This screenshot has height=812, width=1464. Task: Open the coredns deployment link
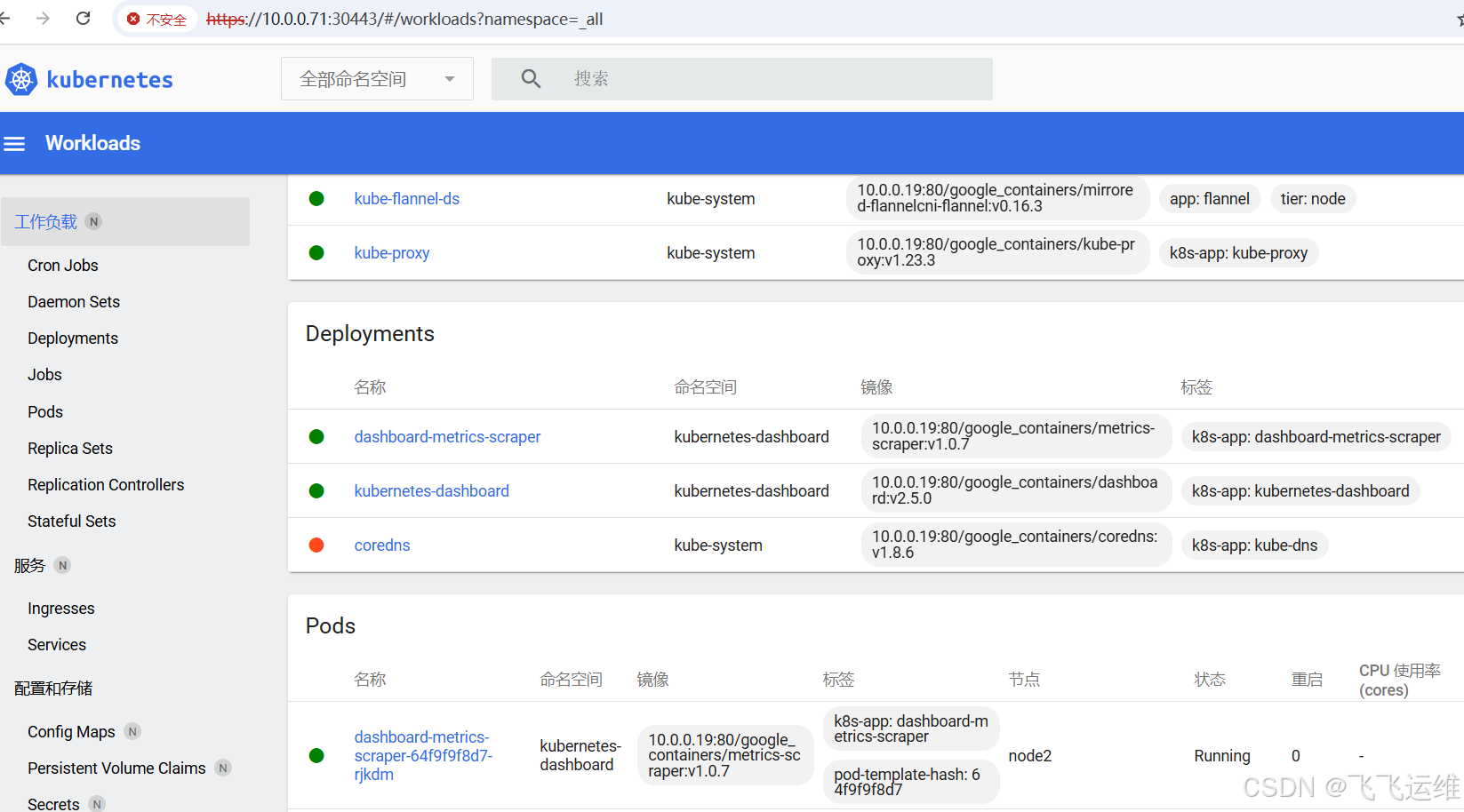(x=382, y=545)
